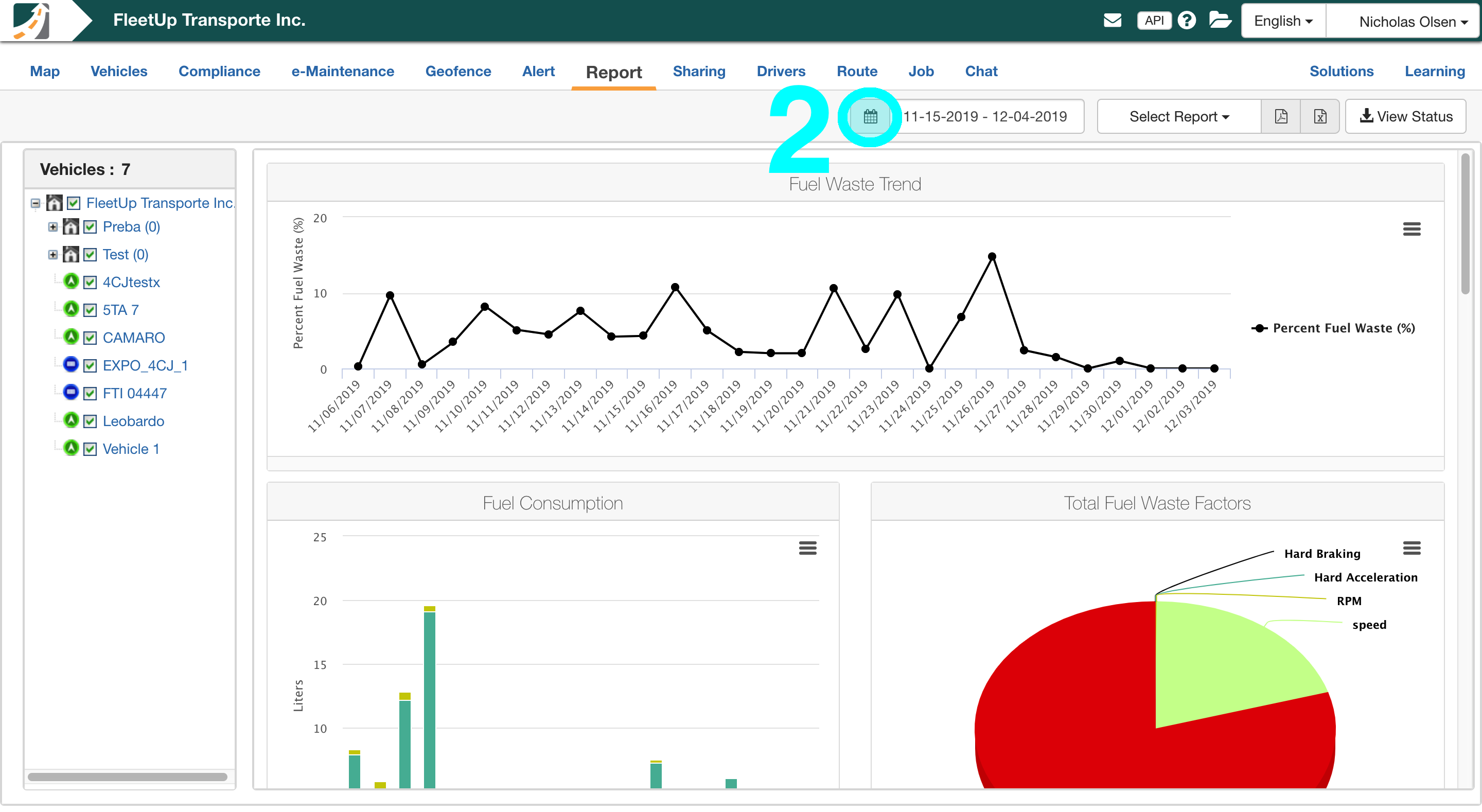Toggle the FTI 04447 vehicle checkbox
The width and height of the screenshot is (1482, 812).
pyautogui.click(x=91, y=394)
